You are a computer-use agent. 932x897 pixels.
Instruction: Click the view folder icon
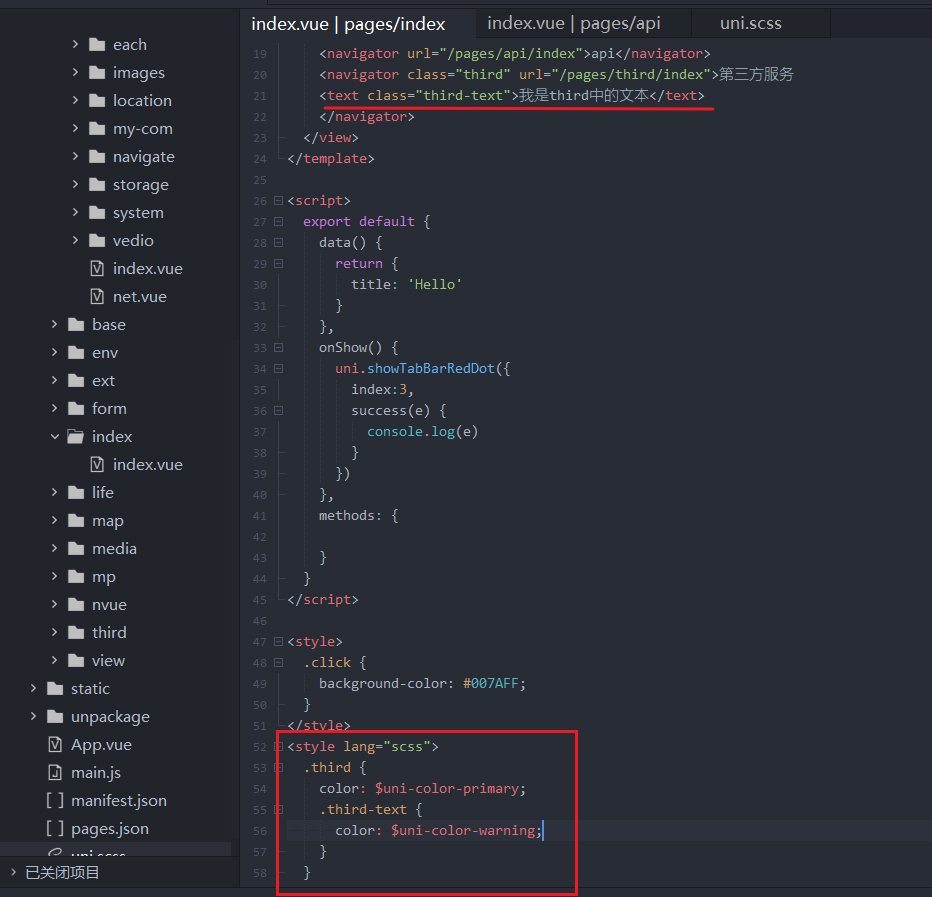(x=76, y=660)
